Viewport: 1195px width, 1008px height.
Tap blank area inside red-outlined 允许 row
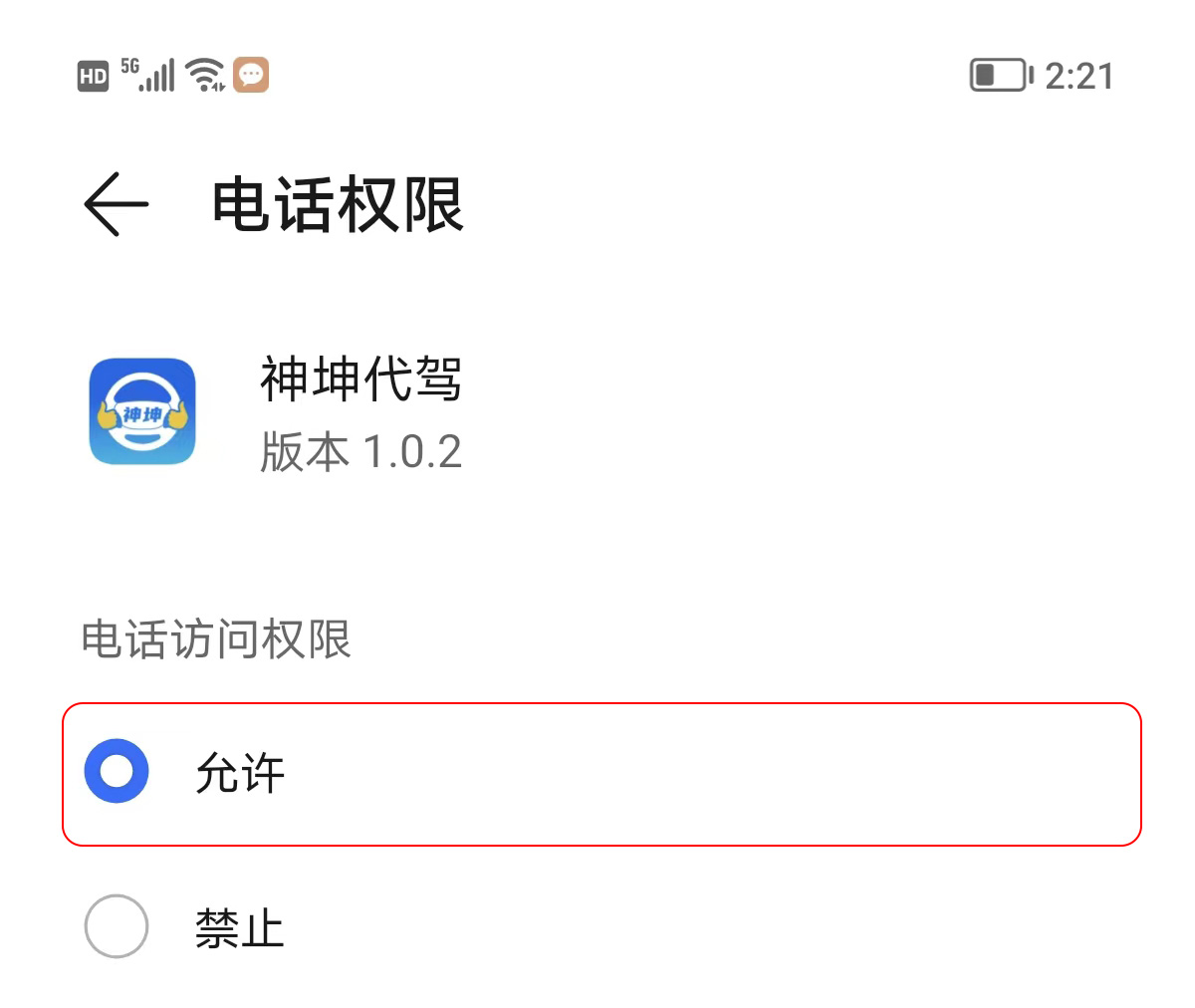(697, 774)
